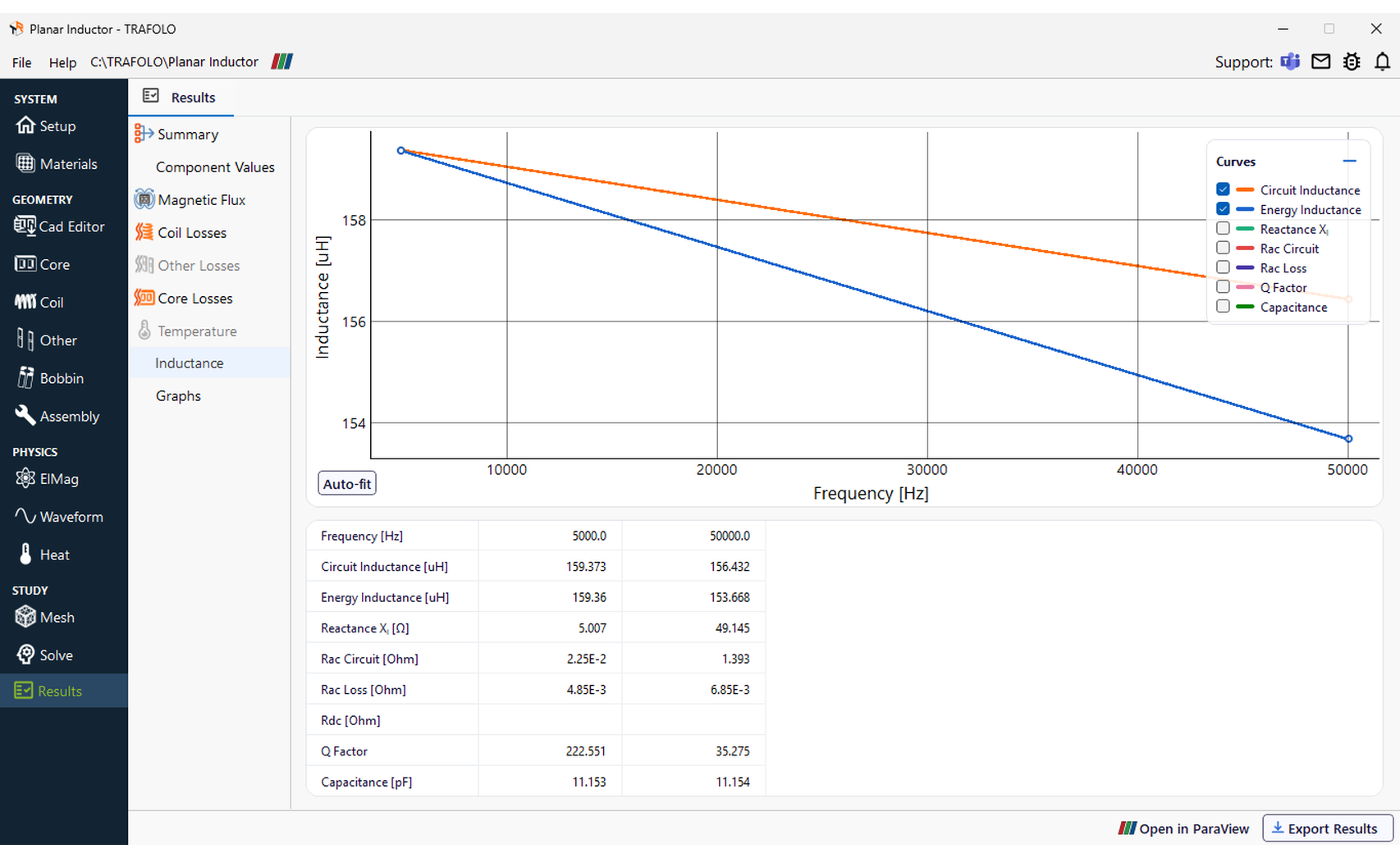1400x858 pixels.
Task: Click Rac Circuit value 2.25E-2
Action: pyautogui.click(x=586, y=659)
